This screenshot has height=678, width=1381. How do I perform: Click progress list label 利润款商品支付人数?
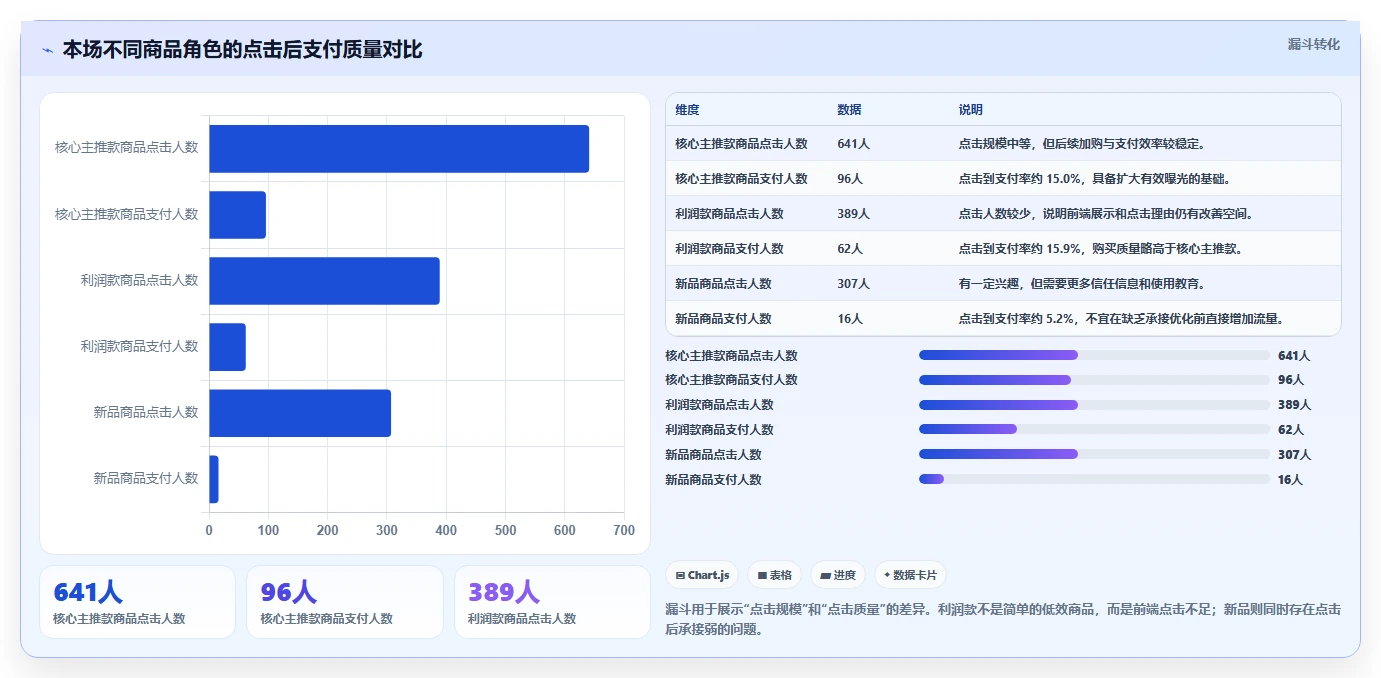coord(719,430)
